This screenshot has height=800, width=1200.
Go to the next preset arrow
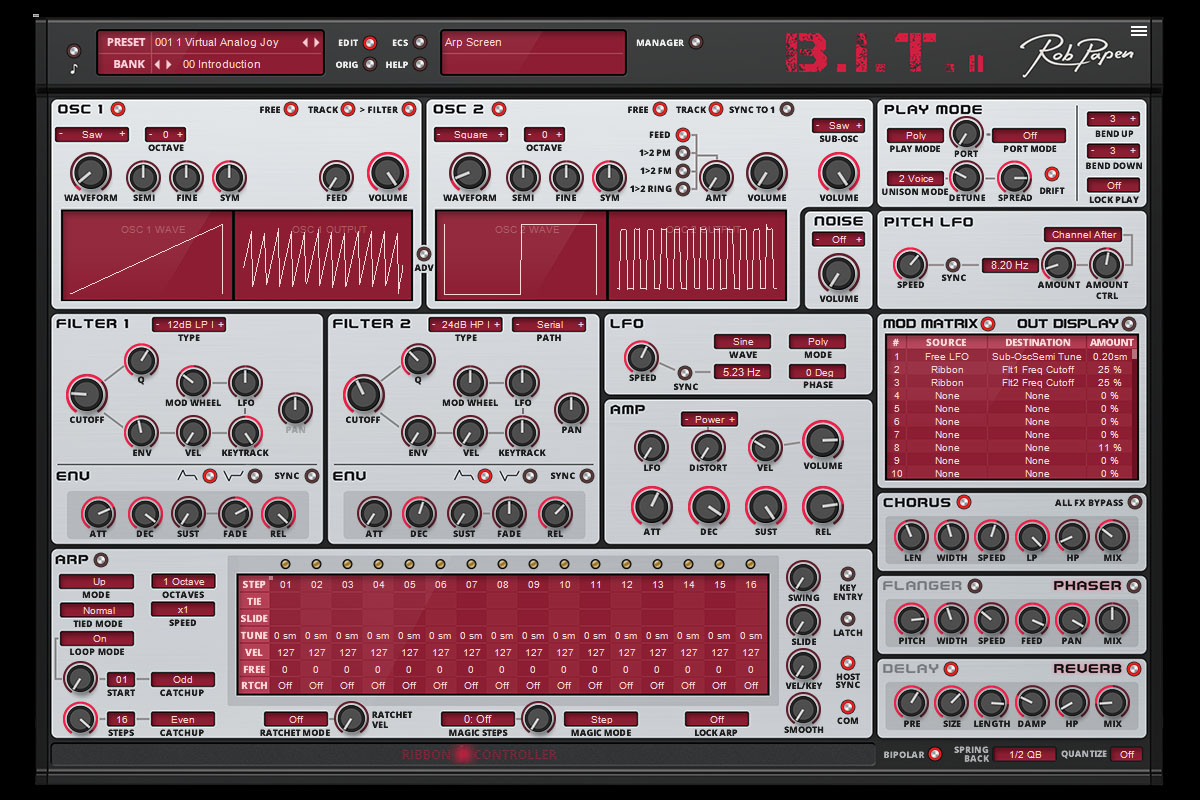tap(316, 43)
